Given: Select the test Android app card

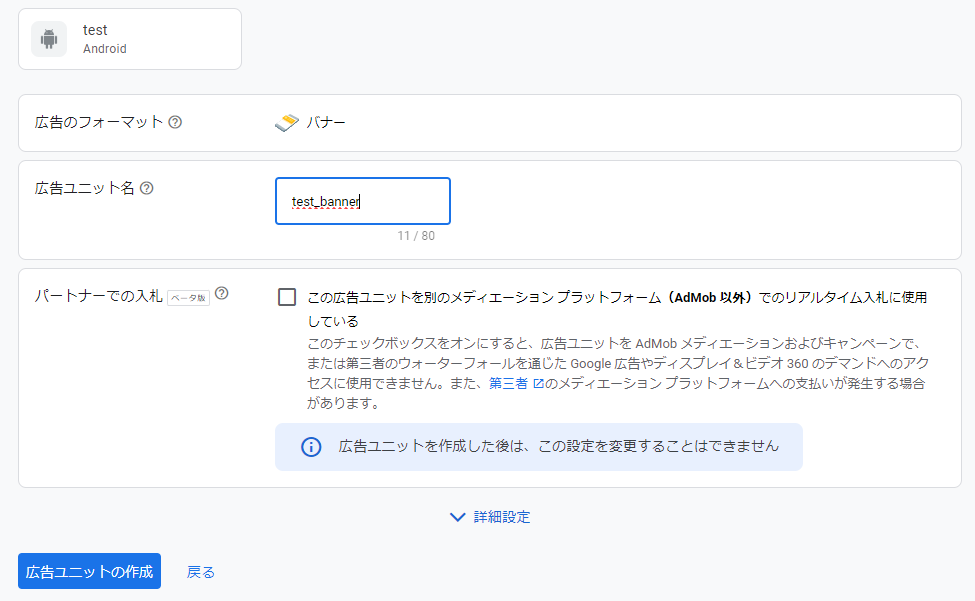Looking at the screenshot, I should tap(130, 38).
